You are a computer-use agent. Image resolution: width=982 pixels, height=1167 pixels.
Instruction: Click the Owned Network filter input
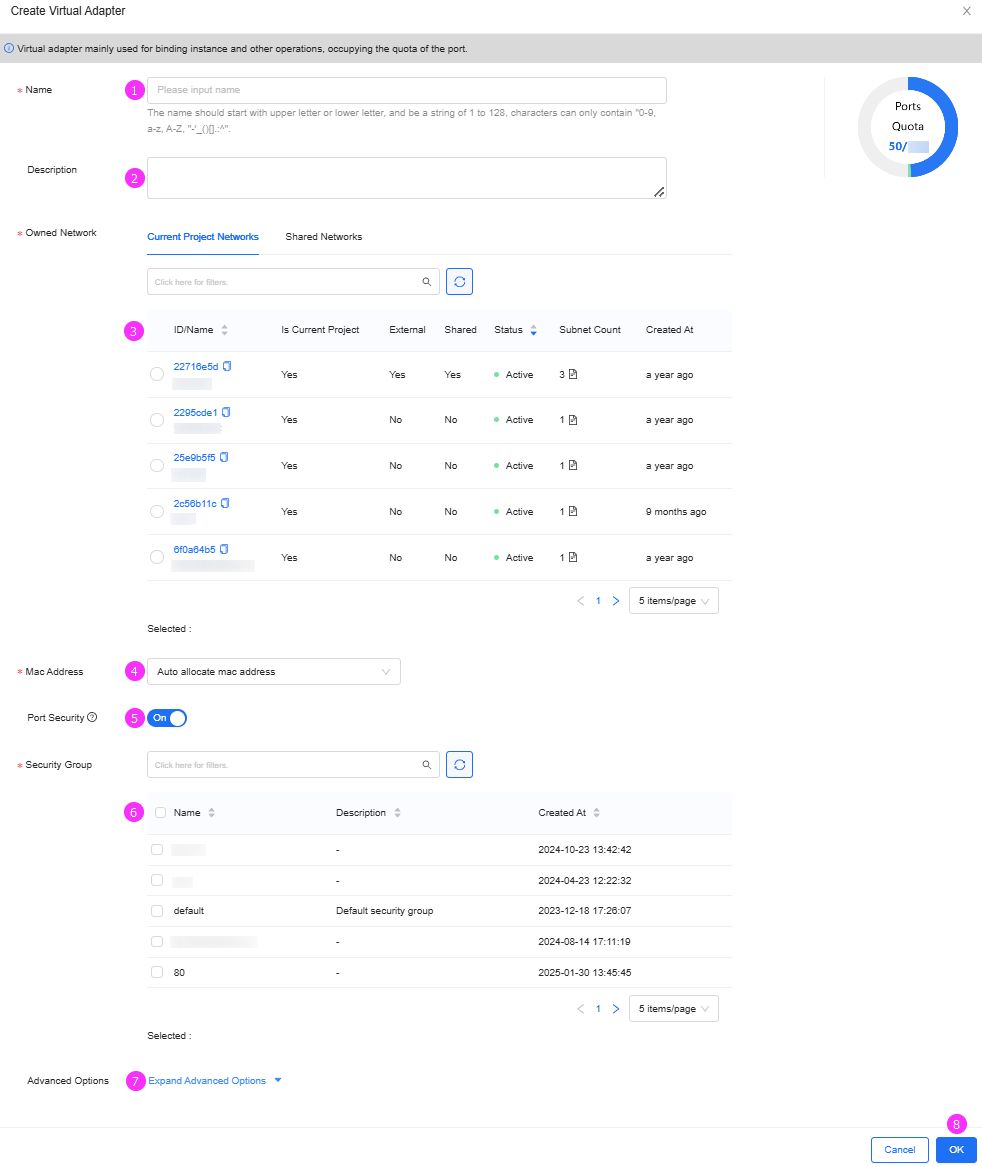(x=293, y=281)
